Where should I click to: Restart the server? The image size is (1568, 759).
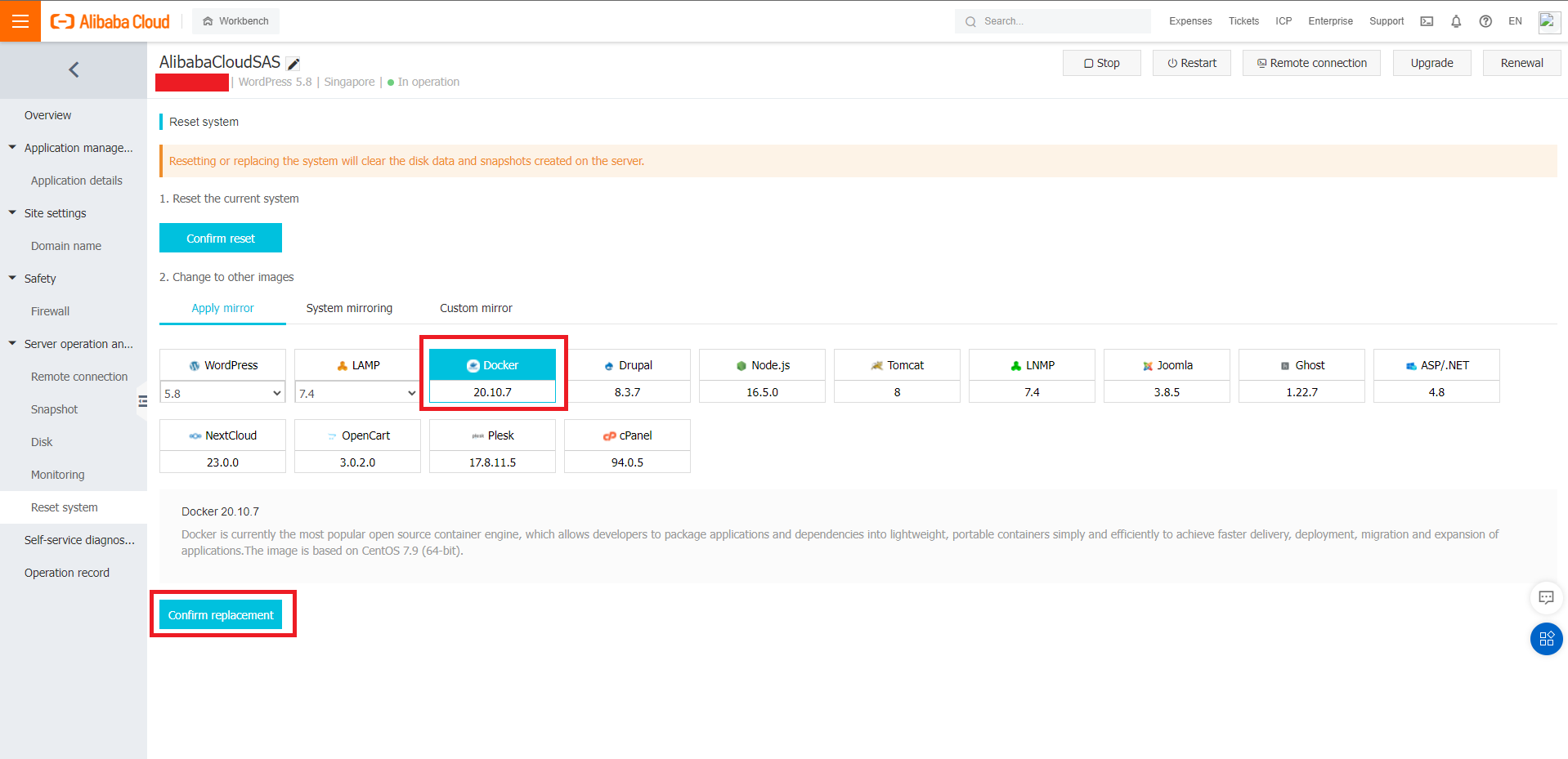click(x=1192, y=63)
